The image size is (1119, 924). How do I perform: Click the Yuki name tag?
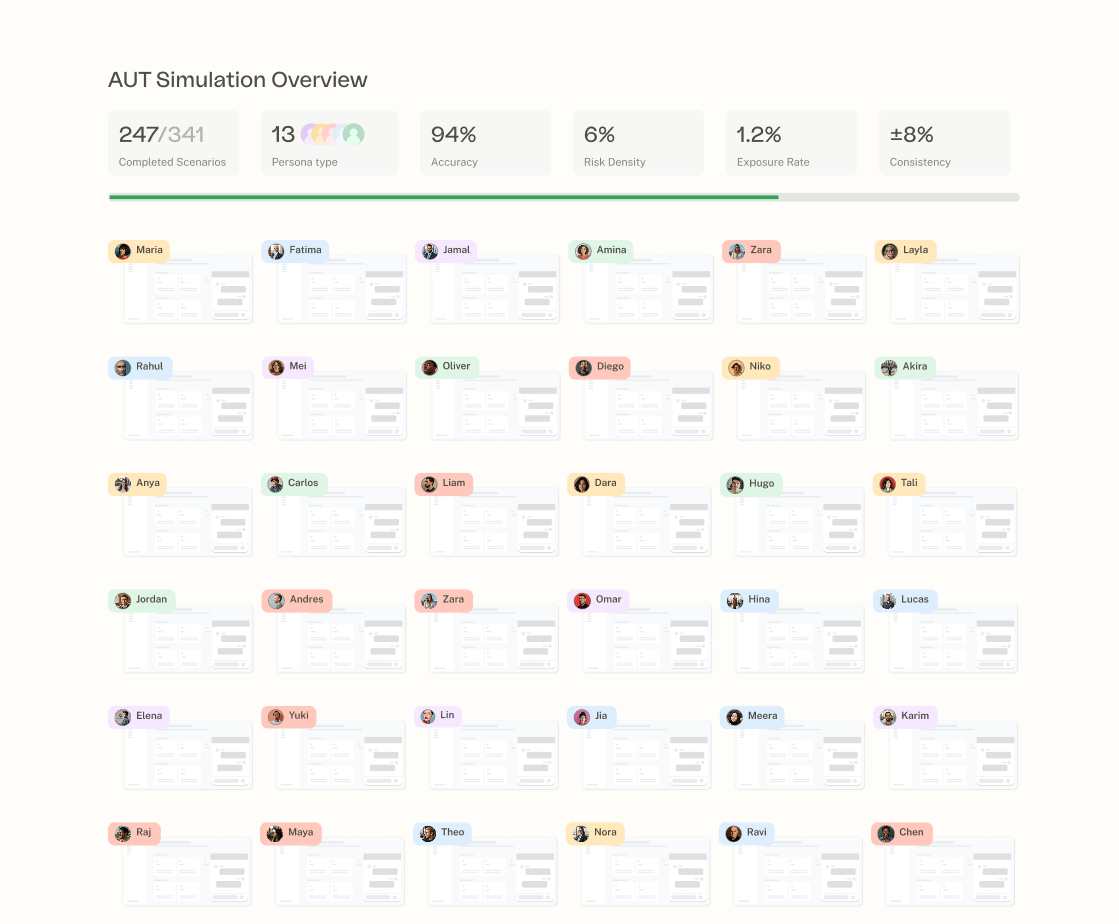[289, 716]
